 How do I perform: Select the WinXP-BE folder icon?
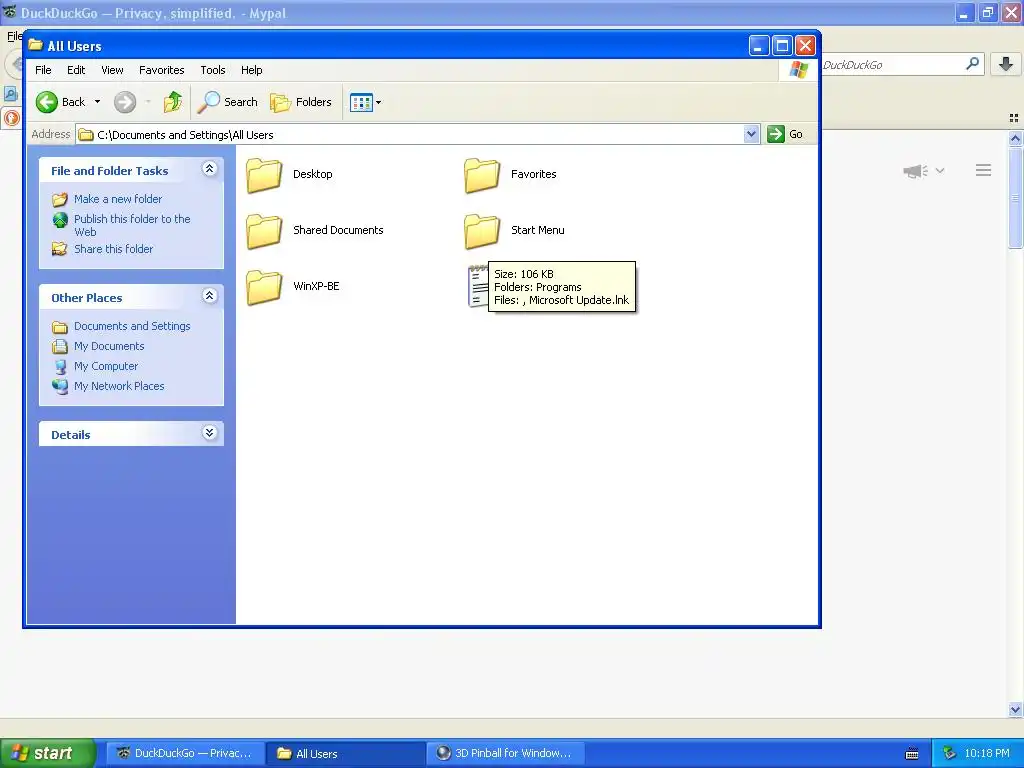(264, 287)
